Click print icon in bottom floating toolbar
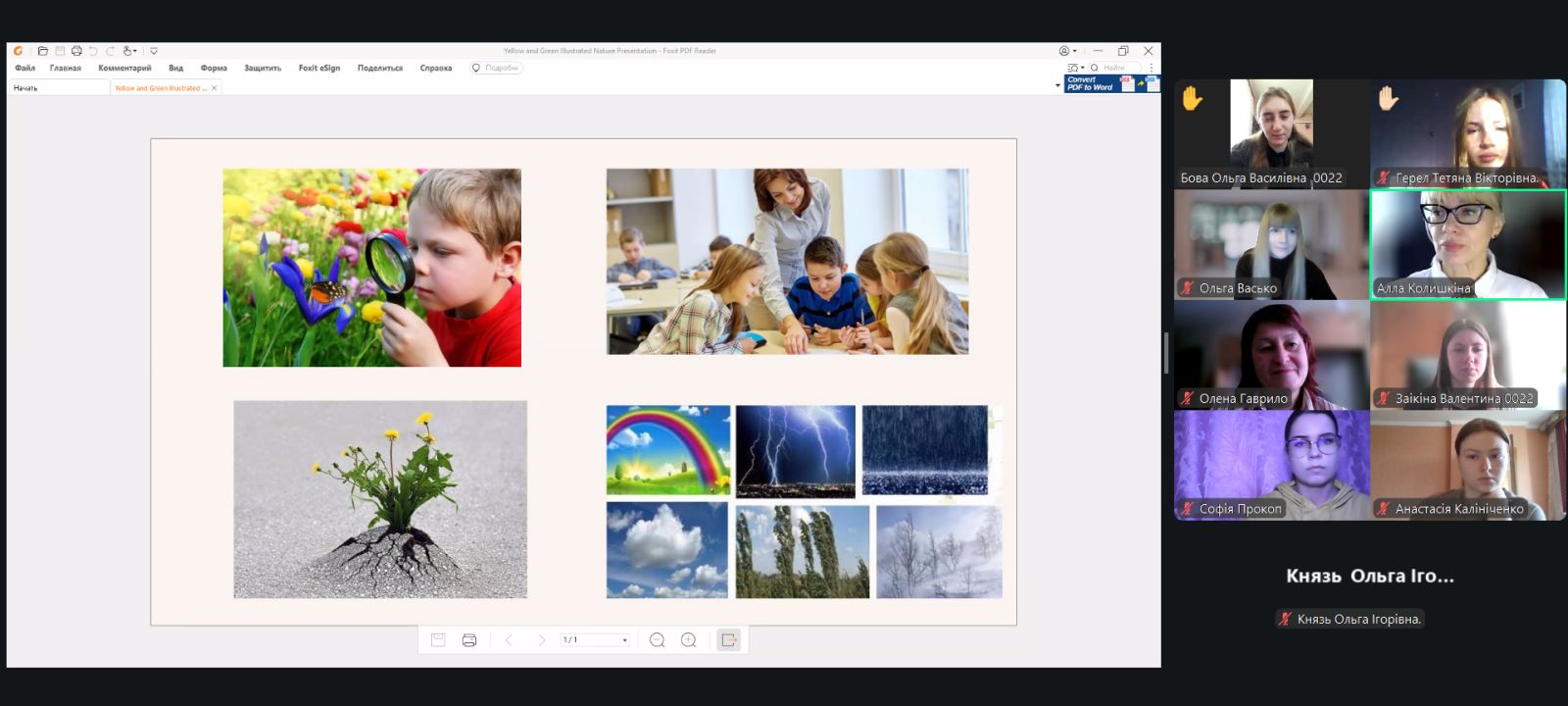This screenshot has width=1568, height=706. (469, 640)
